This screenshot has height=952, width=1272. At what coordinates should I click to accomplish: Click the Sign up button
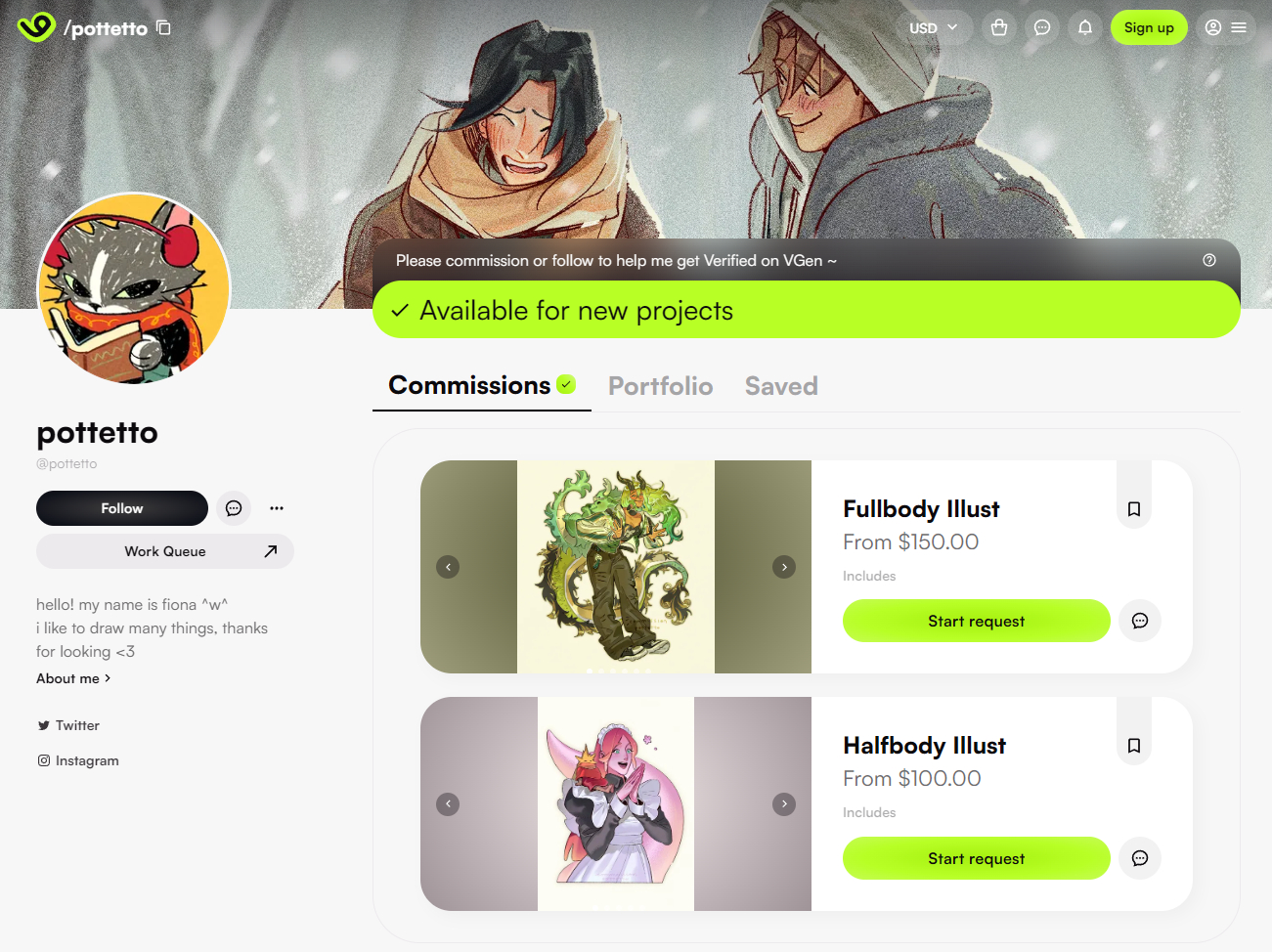[1149, 27]
